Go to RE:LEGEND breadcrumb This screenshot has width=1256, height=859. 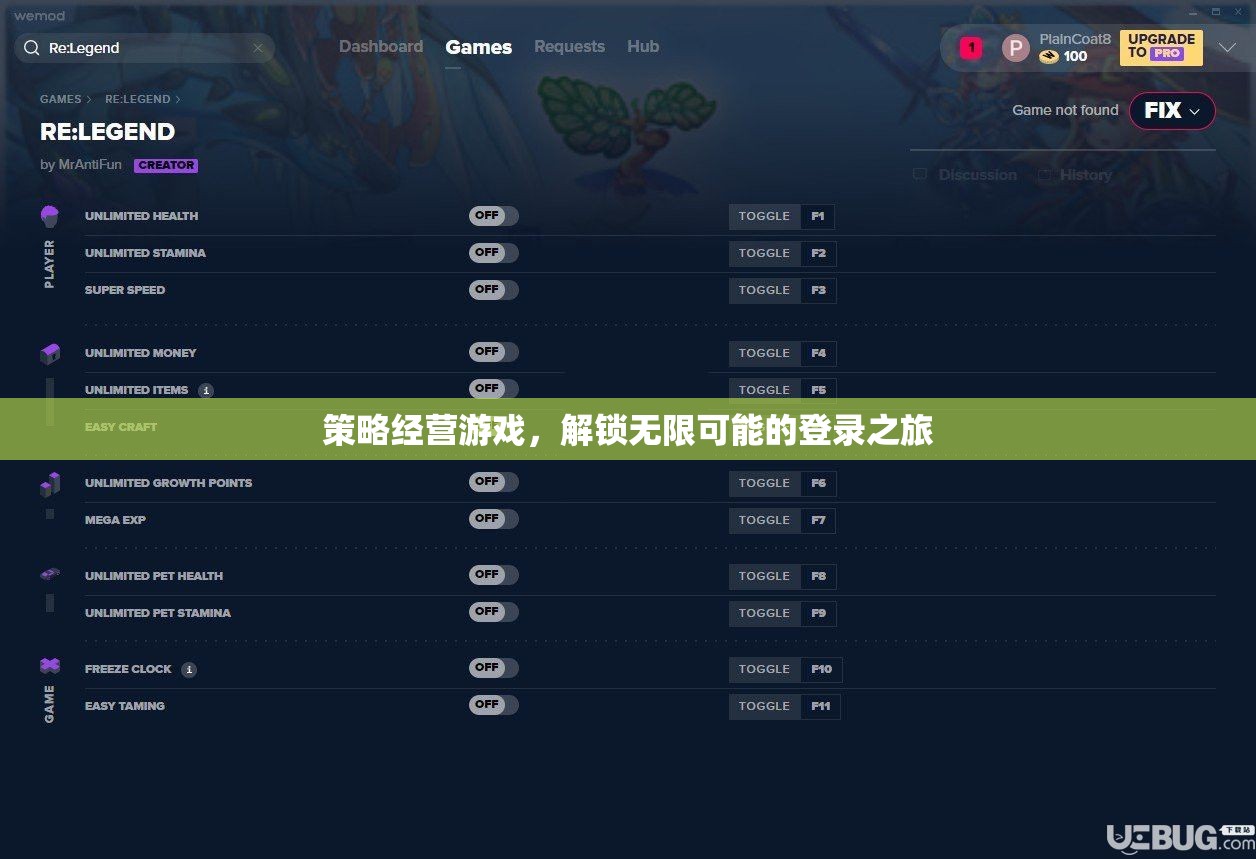[138, 99]
